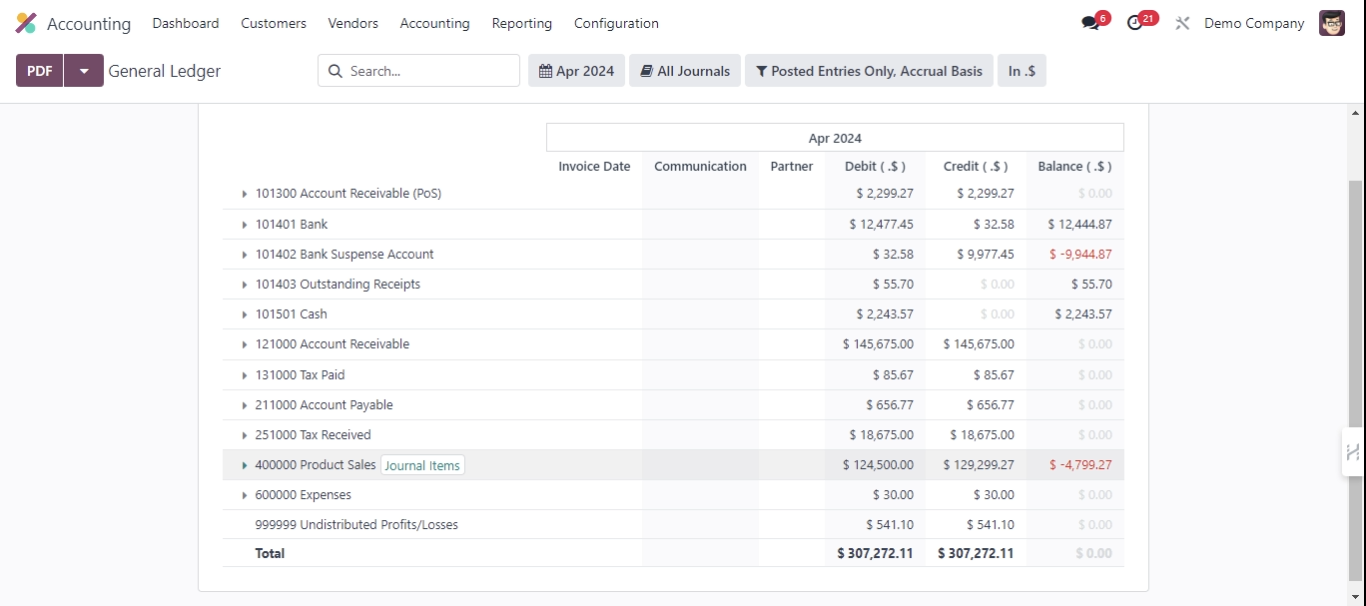Open the Configuration menu

[x=615, y=23]
